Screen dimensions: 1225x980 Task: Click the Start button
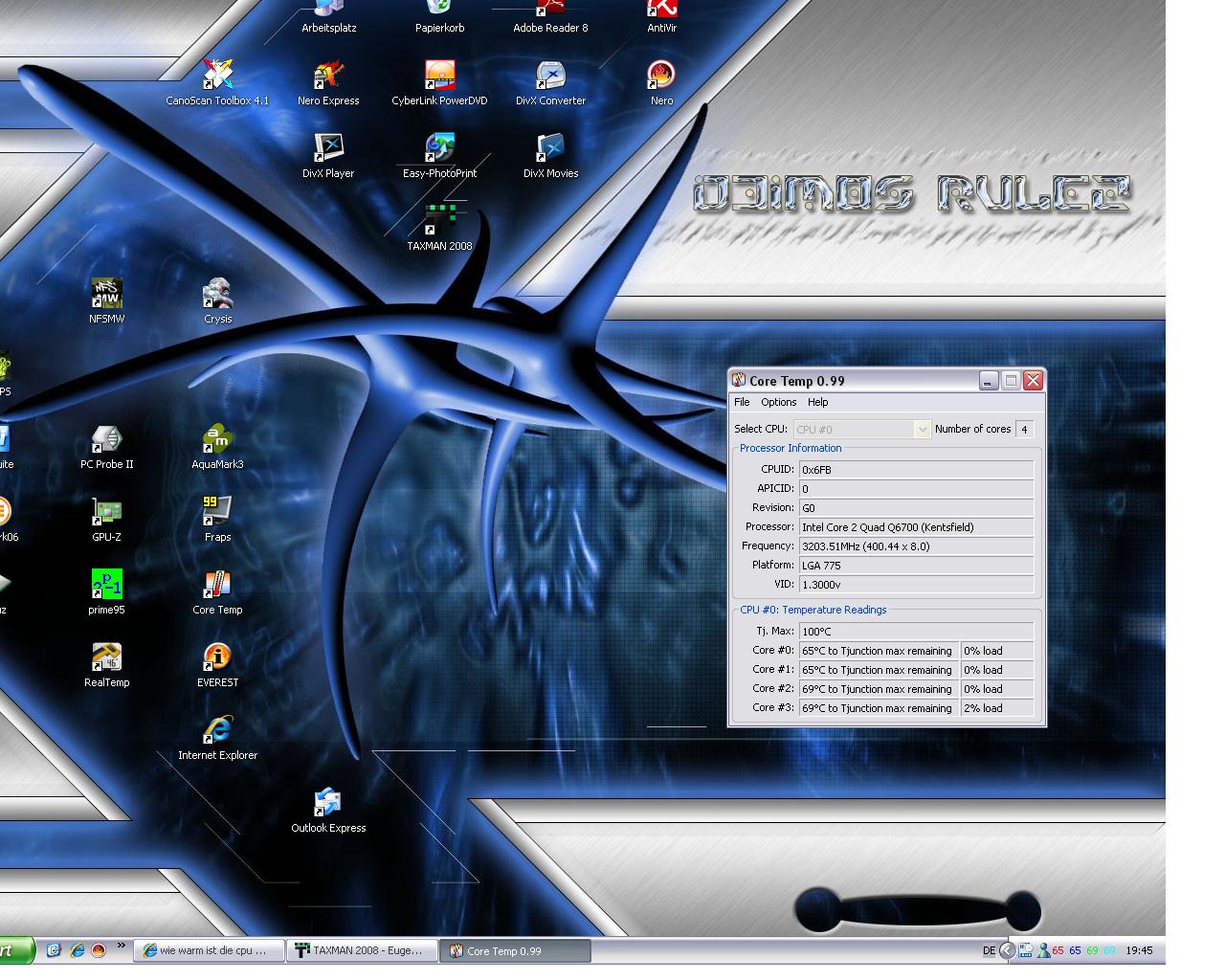16,950
